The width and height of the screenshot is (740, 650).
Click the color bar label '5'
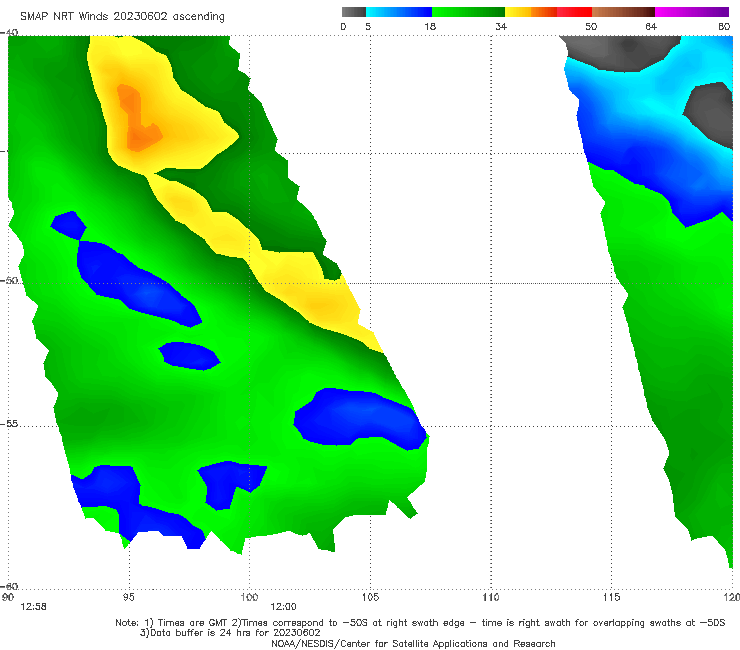pyautogui.click(x=368, y=26)
